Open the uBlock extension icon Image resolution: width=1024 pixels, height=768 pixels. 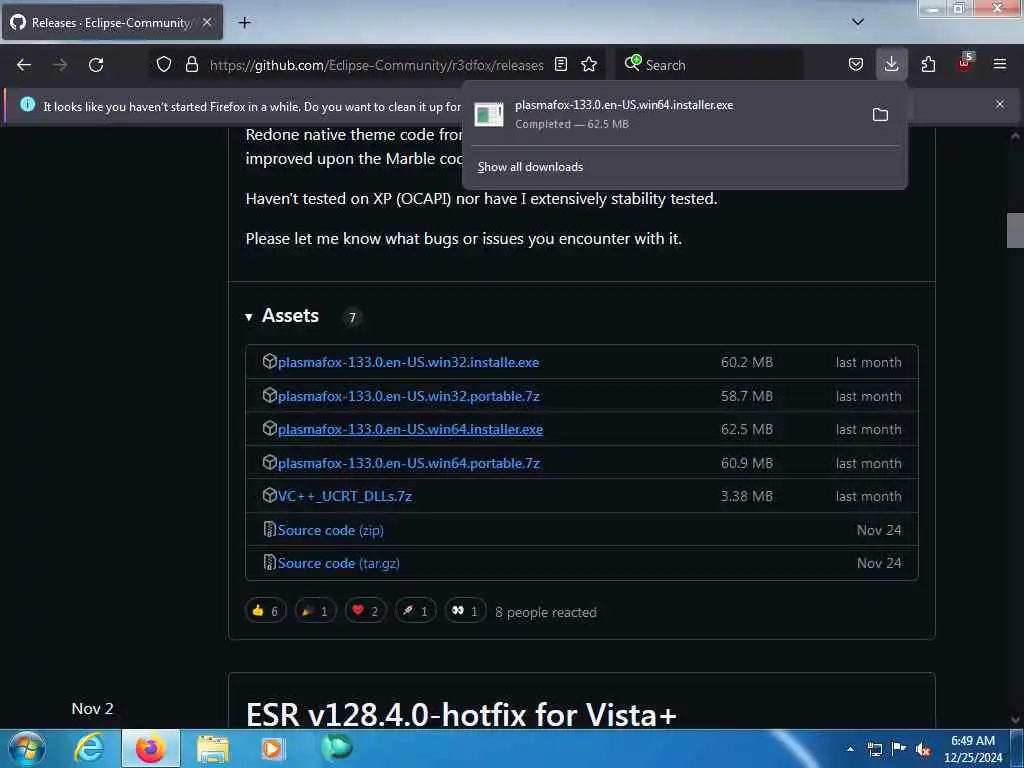(965, 63)
